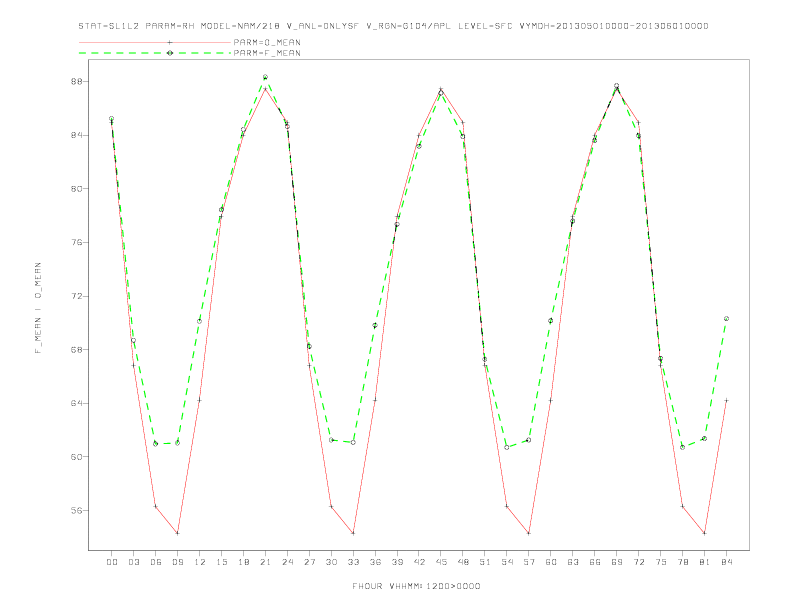Viewport: 792px width, 612px height.
Task: Click the y-axis tick label 64
Action: [x=76, y=403]
